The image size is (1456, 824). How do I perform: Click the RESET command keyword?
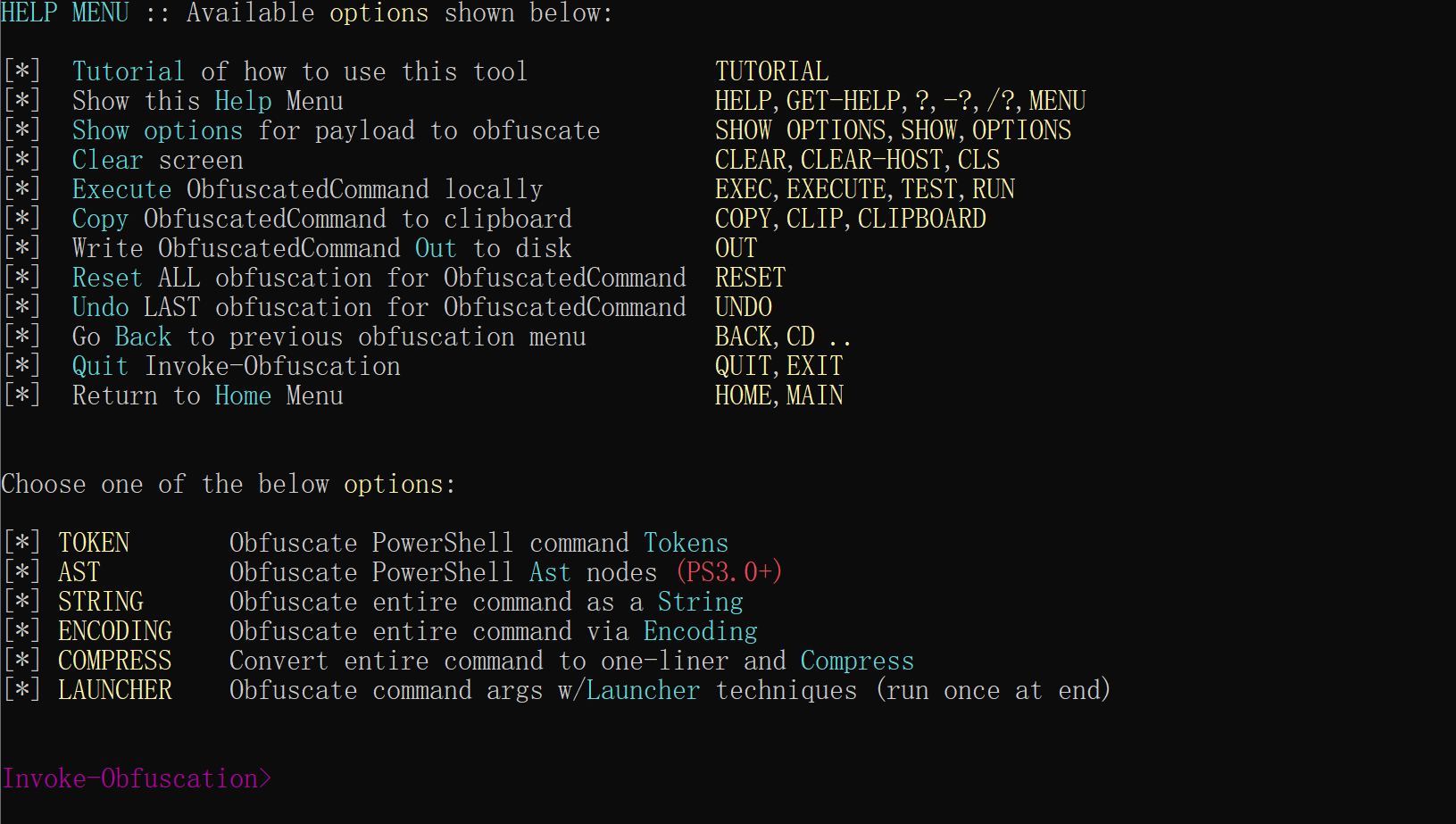[751, 278]
